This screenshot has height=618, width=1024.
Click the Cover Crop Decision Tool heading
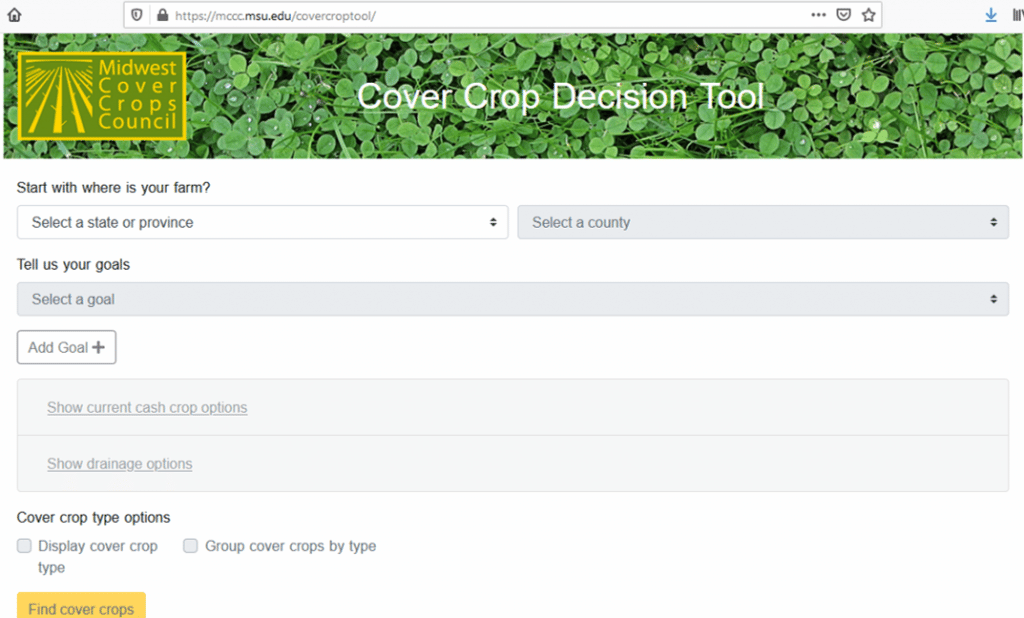point(560,96)
